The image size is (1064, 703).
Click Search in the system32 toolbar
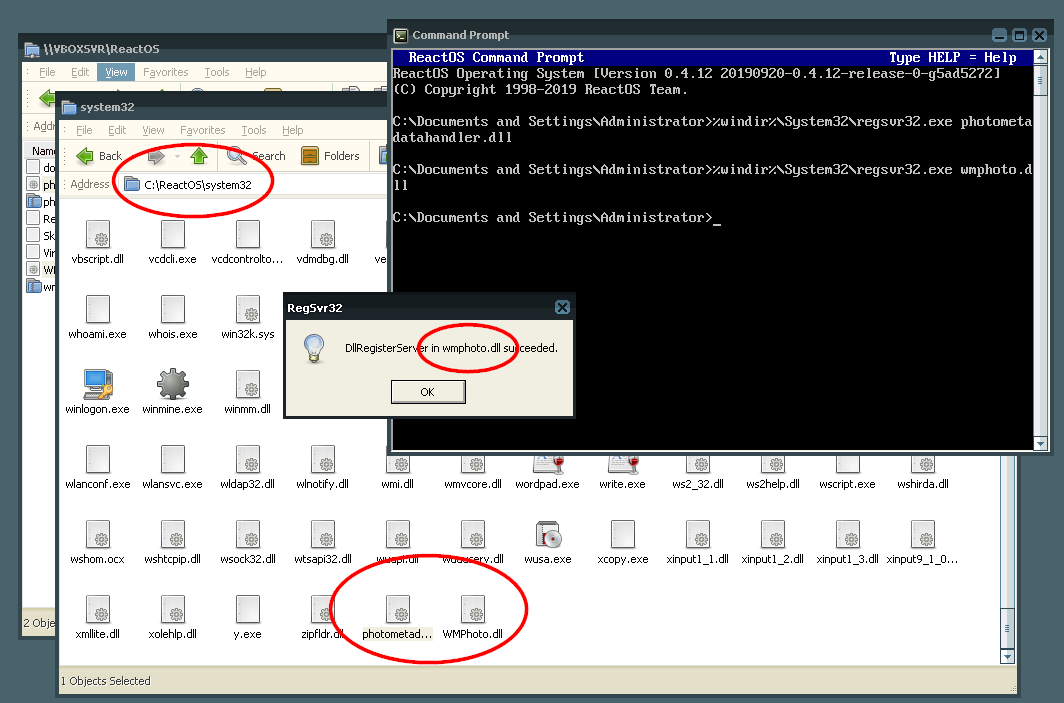pos(256,156)
